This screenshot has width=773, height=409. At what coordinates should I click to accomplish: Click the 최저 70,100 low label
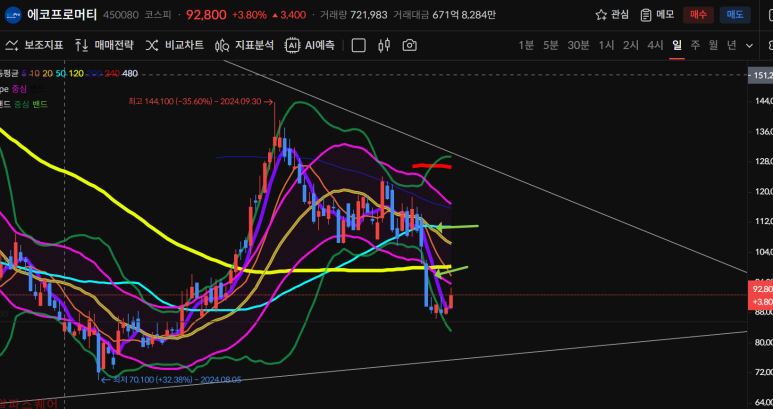172,380
